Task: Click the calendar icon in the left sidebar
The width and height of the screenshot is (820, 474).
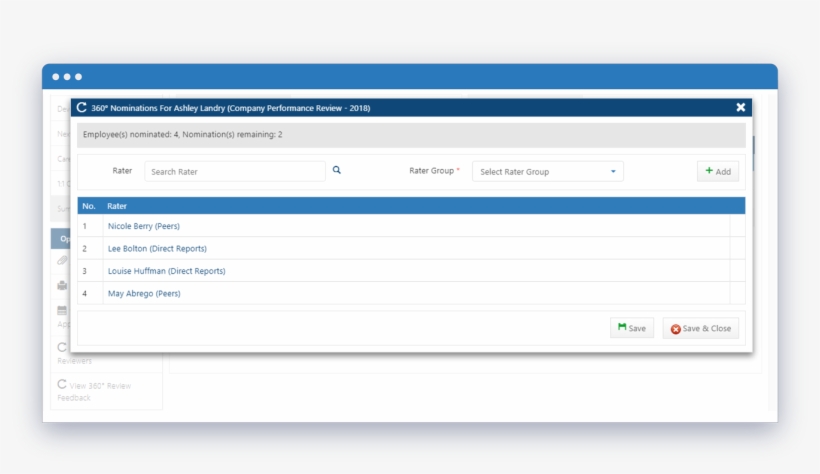Action: click(61, 311)
